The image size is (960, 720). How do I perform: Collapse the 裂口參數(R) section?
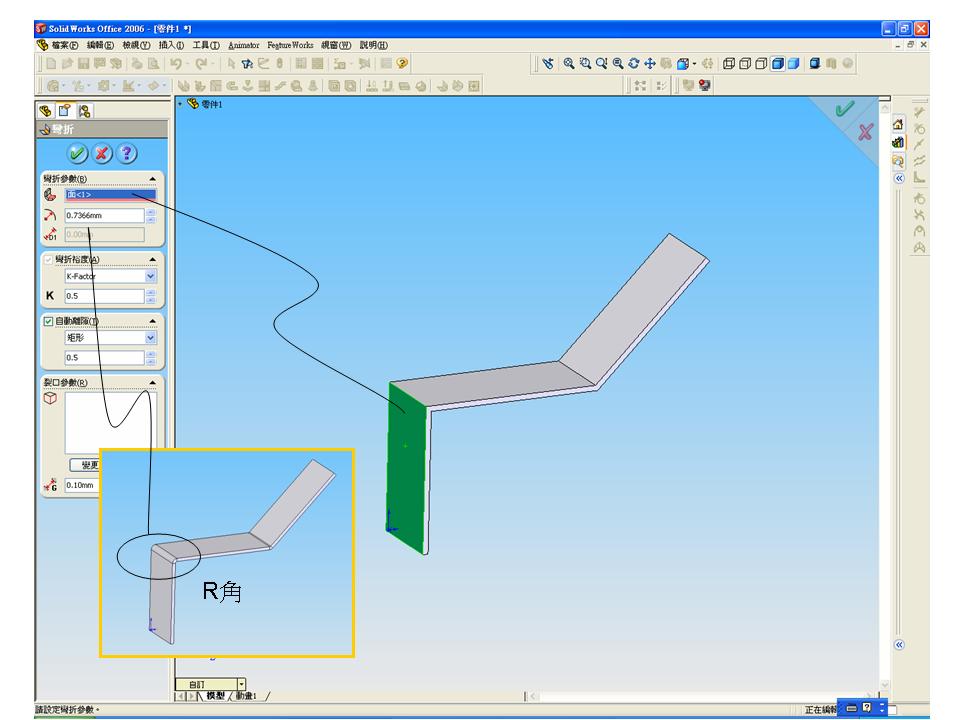tap(152, 383)
